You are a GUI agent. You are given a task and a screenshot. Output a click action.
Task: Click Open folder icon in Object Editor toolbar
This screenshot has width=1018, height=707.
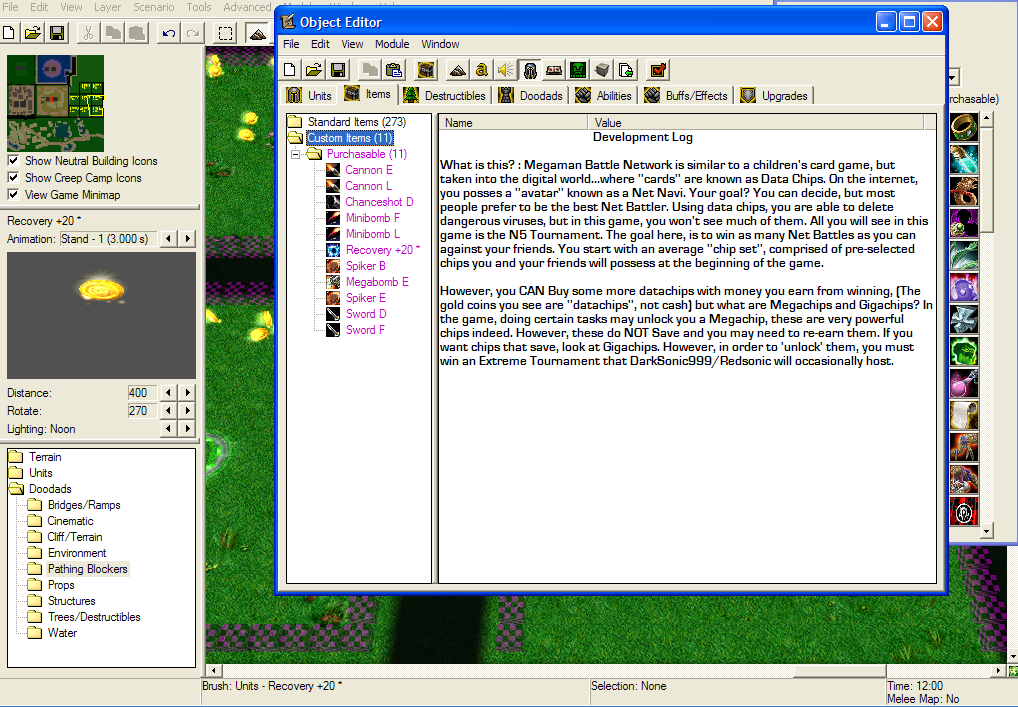coord(314,70)
